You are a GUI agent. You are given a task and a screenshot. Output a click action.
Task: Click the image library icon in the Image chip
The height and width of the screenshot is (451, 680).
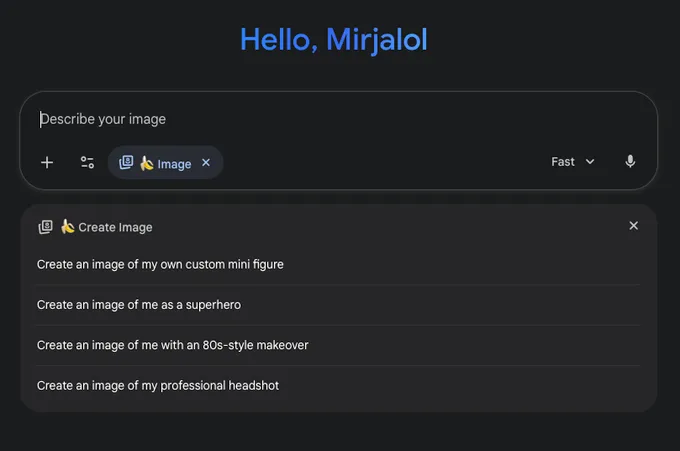click(126, 163)
